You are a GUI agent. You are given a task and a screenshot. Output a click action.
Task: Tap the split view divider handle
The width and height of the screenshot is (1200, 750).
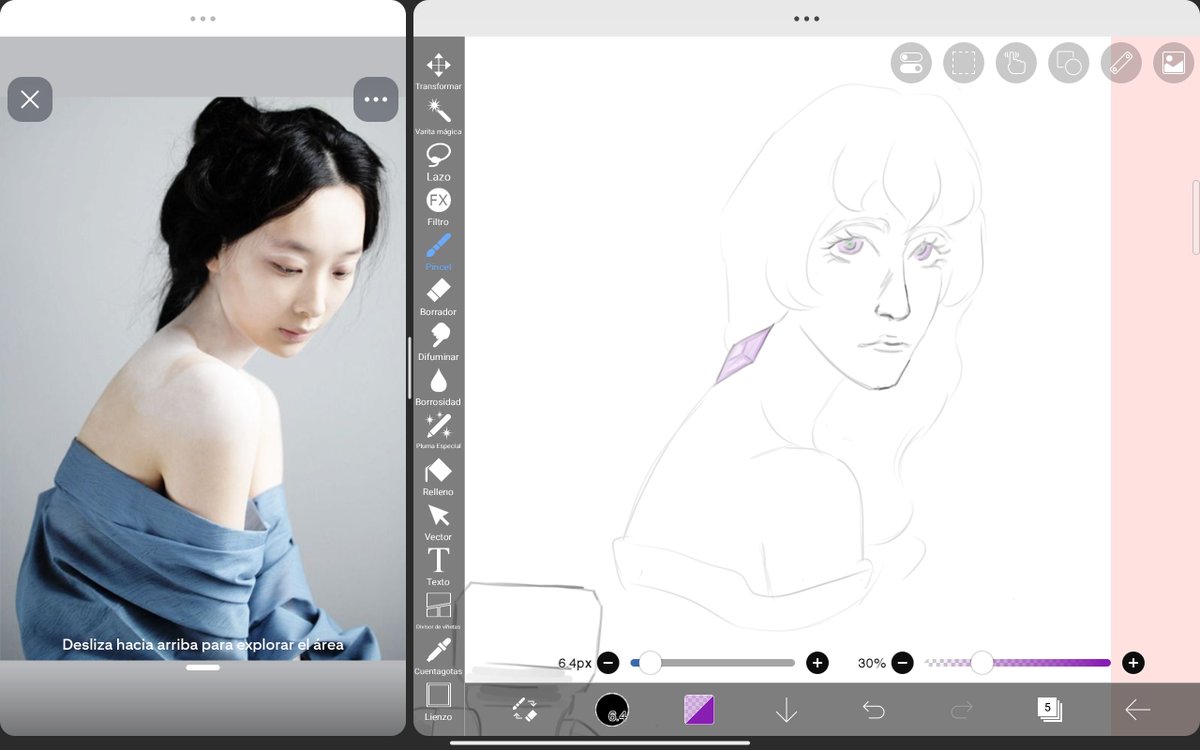pyautogui.click(x=409, y=369)
